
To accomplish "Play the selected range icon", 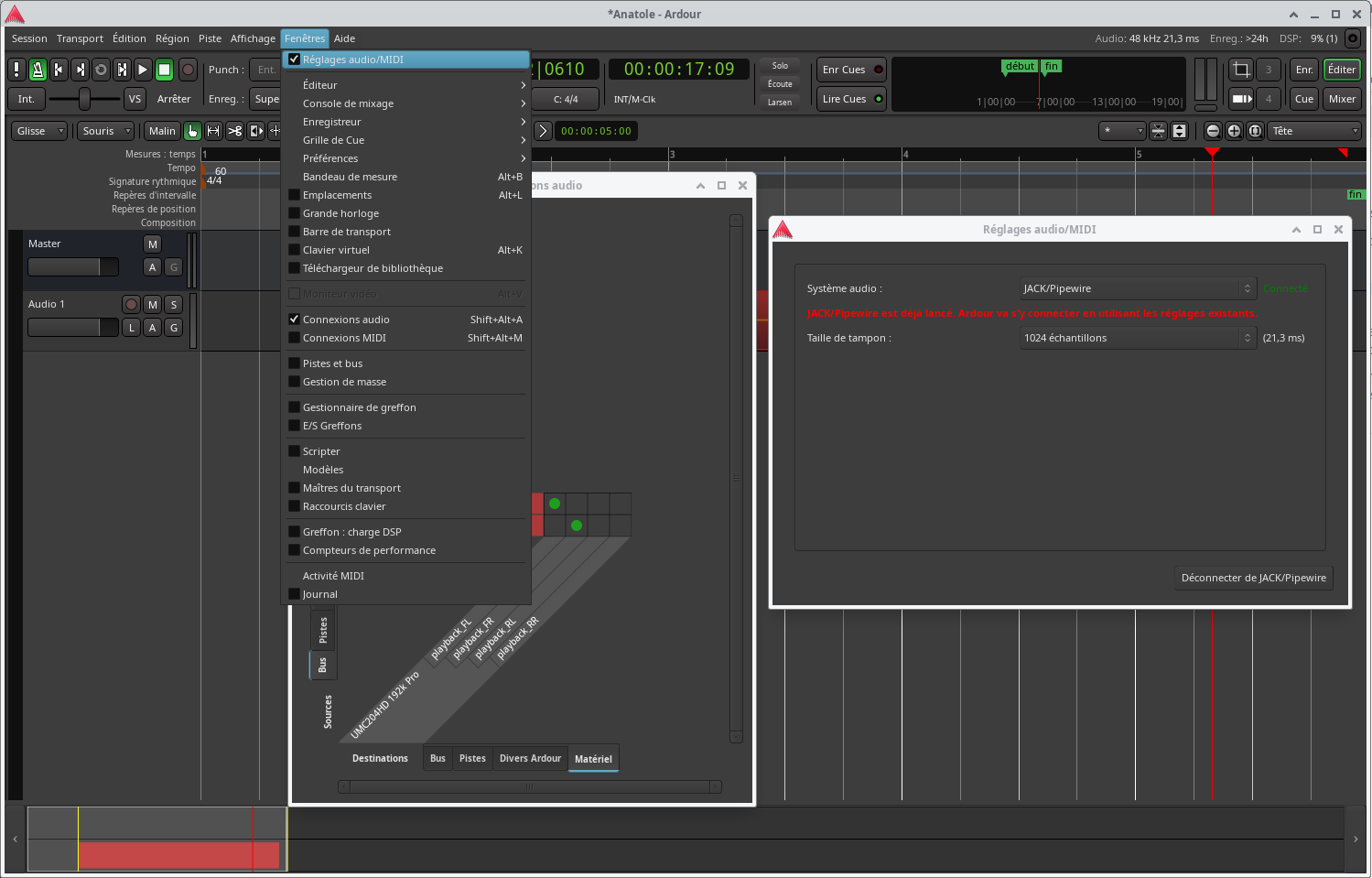I will pos(122,70).
